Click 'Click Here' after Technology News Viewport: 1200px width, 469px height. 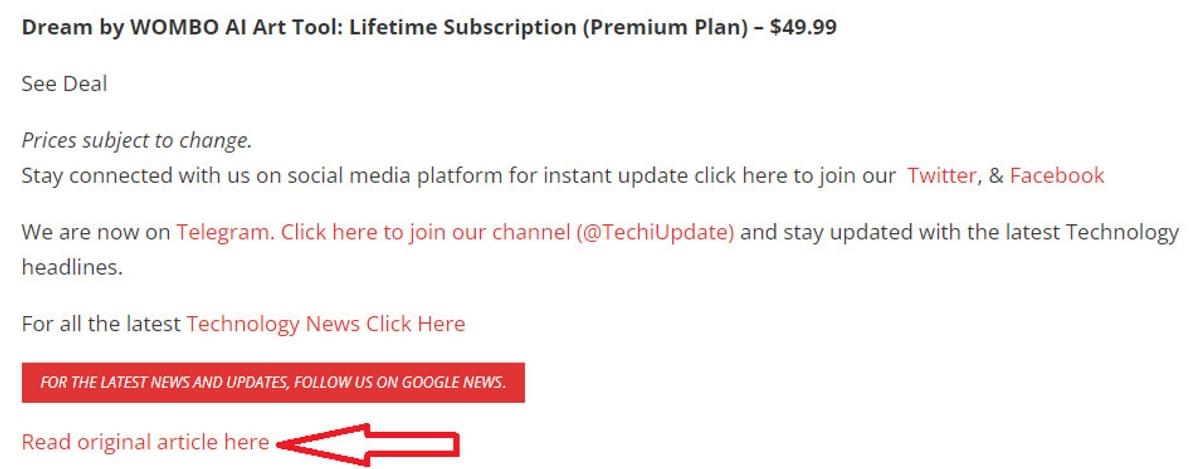(x=415, y=324)
